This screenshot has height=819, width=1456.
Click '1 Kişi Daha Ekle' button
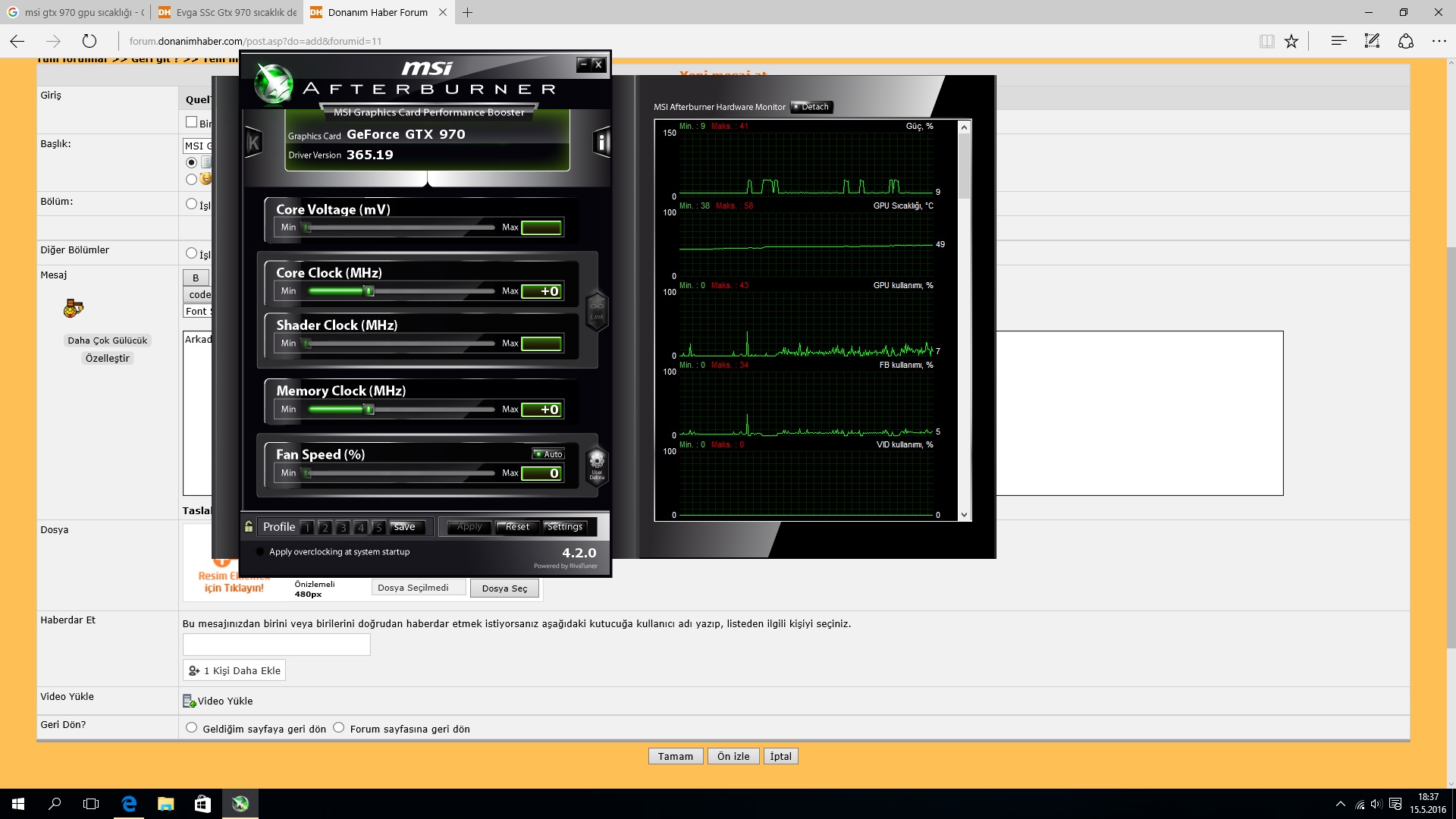click(234, 670)
